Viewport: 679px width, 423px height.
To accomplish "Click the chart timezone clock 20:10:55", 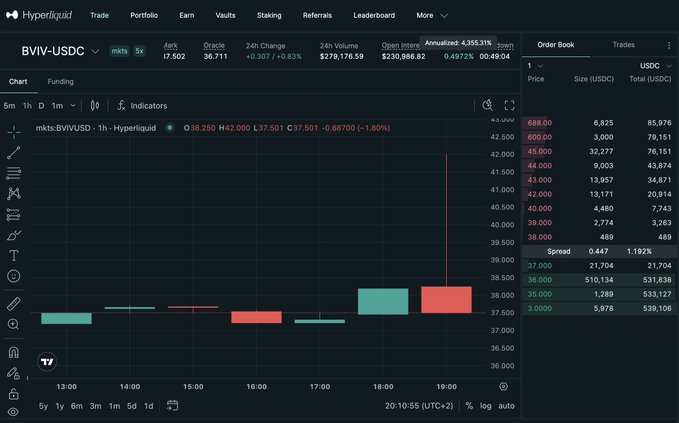I will pyautogui.click(x=419, y=406).
